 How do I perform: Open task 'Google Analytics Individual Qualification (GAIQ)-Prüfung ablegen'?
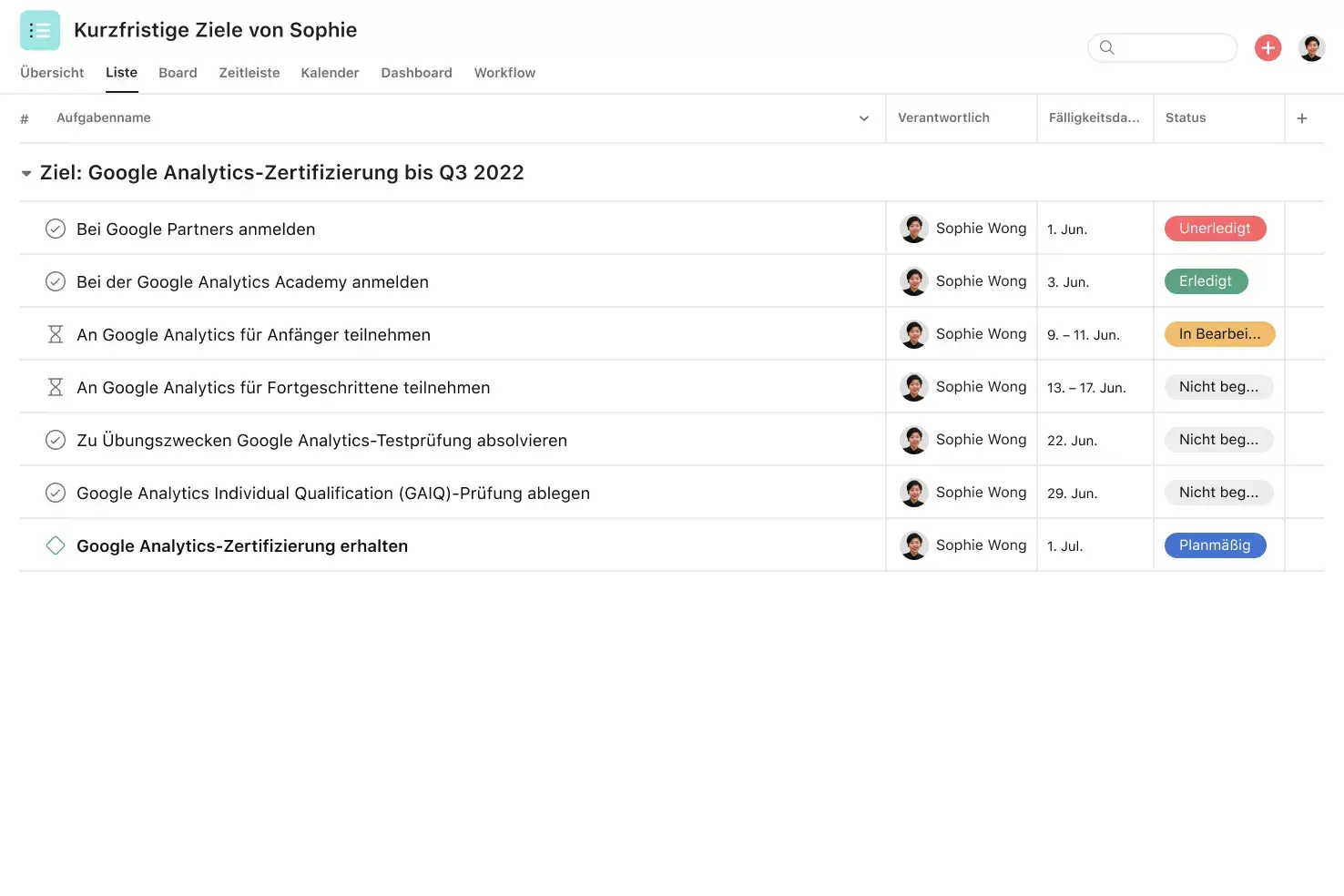click(333, 494)
